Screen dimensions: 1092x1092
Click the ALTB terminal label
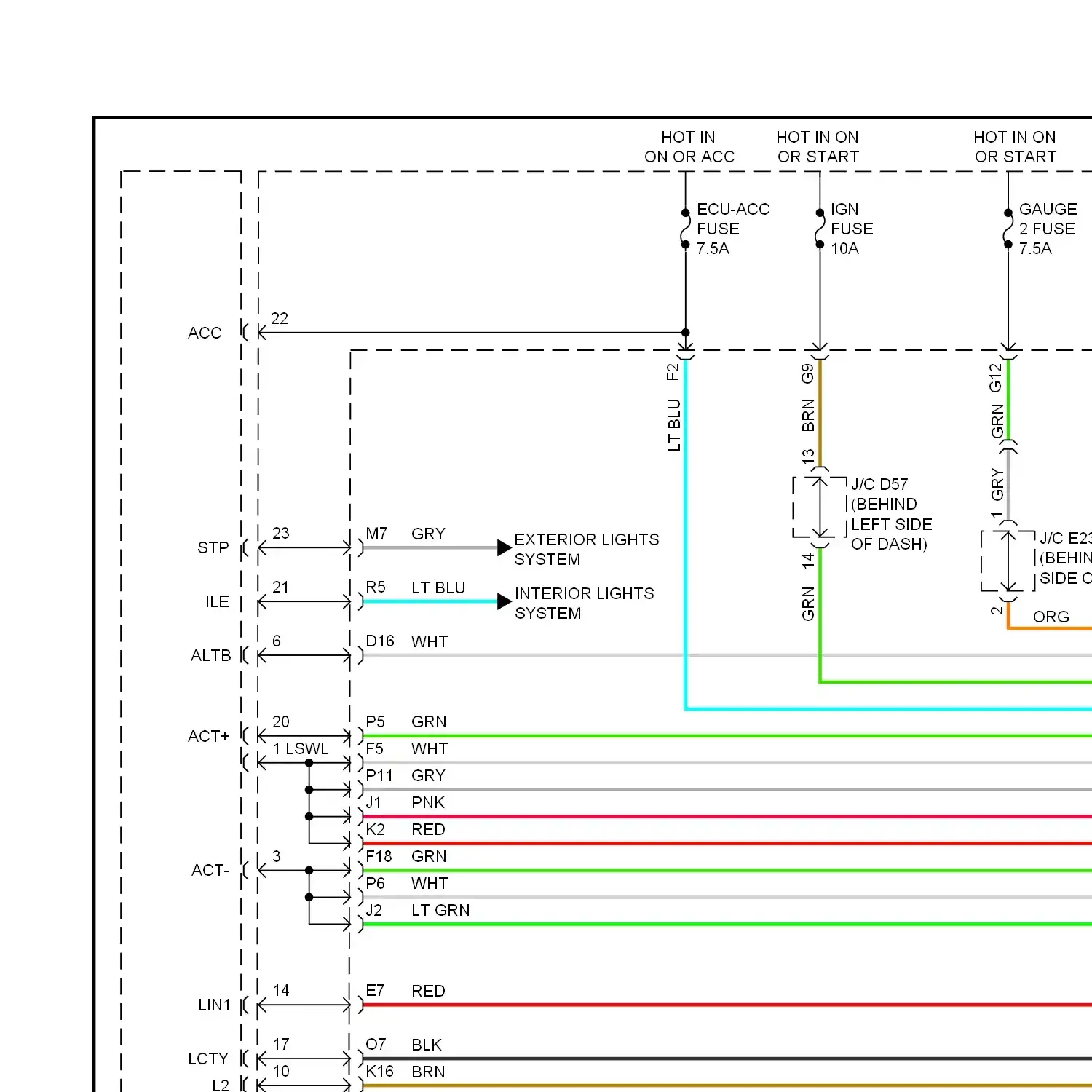[x=210, y=655]
